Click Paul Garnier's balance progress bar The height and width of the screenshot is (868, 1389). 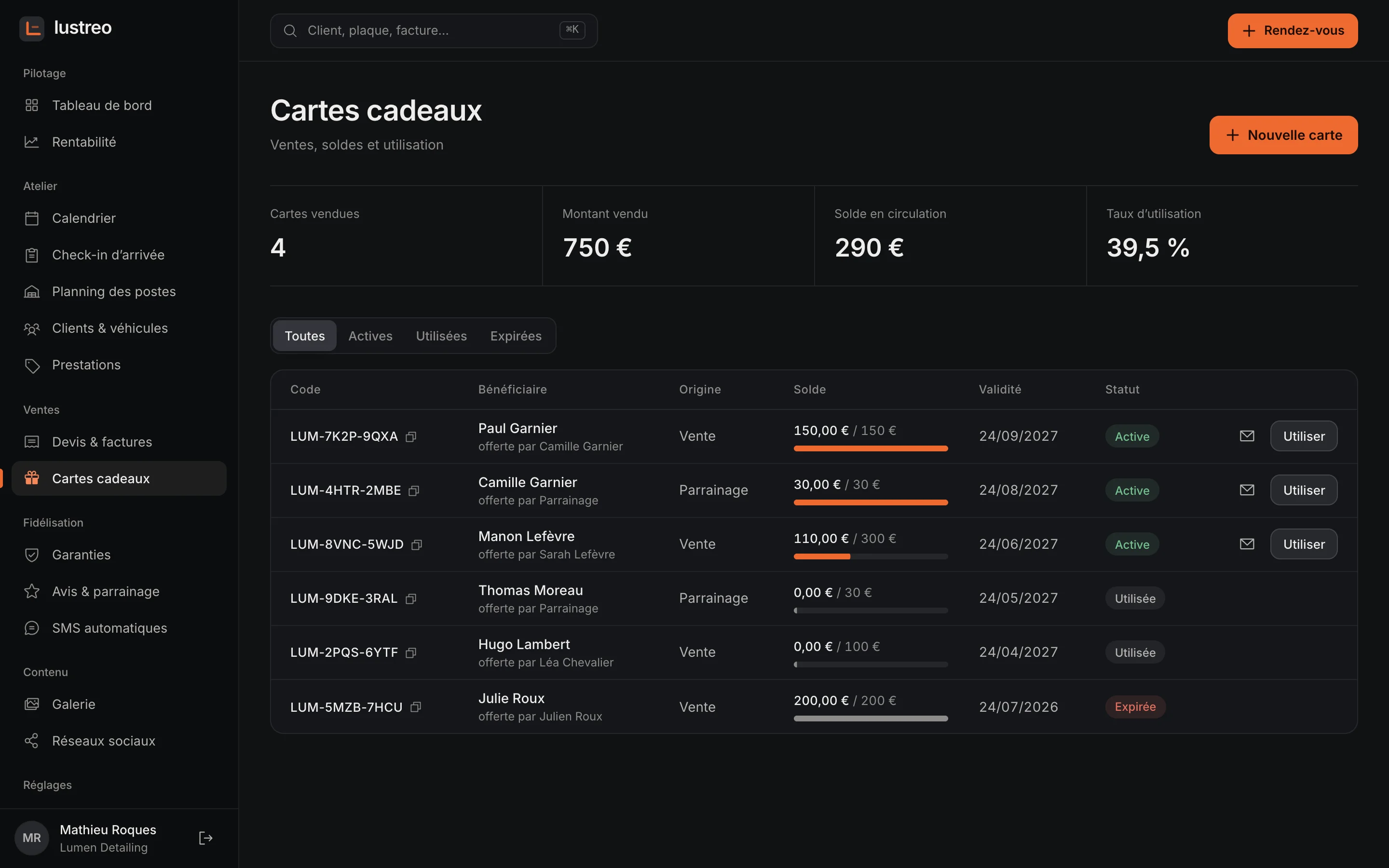pyautogui.click(x=871, y=449)
